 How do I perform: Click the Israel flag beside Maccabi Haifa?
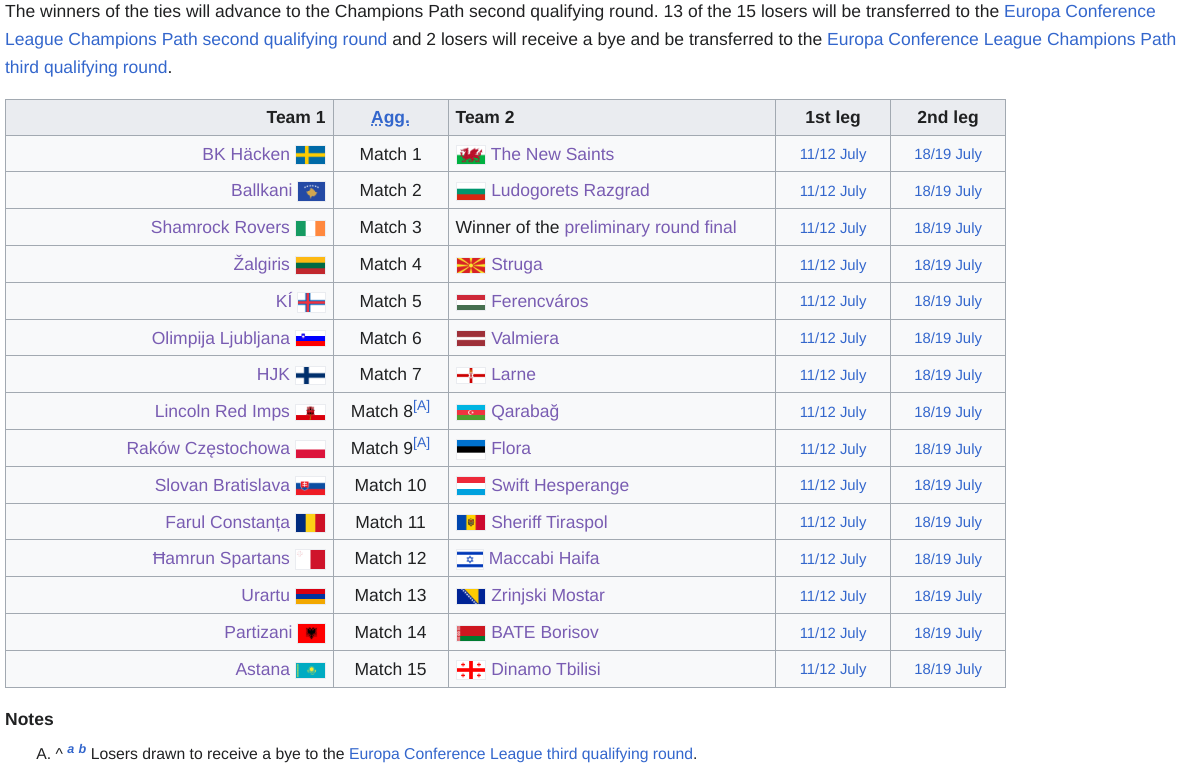(470, 559)
